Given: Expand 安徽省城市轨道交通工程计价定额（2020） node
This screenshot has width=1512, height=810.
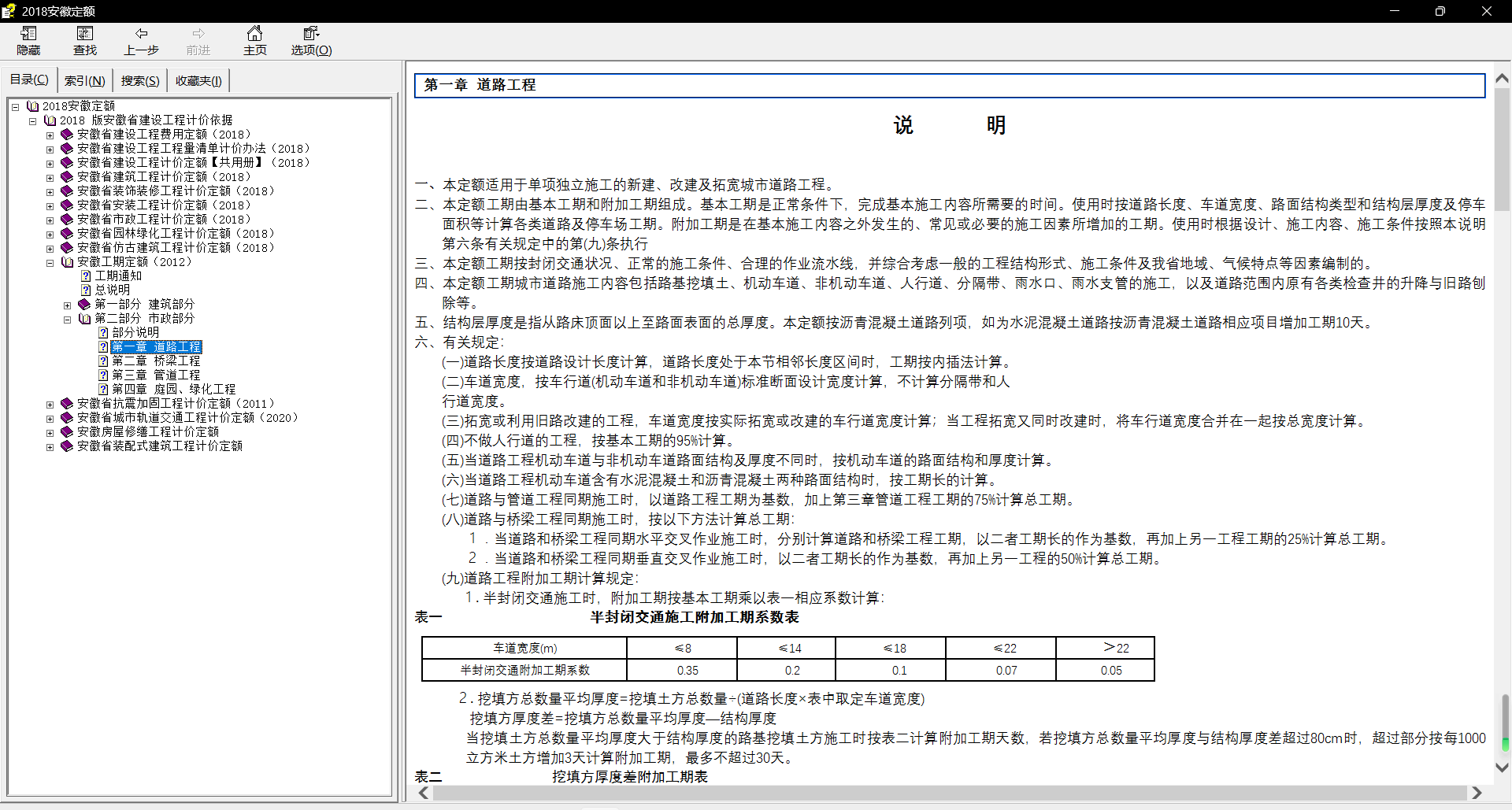Looking at the screenshot, I should (x=50, y=418).
